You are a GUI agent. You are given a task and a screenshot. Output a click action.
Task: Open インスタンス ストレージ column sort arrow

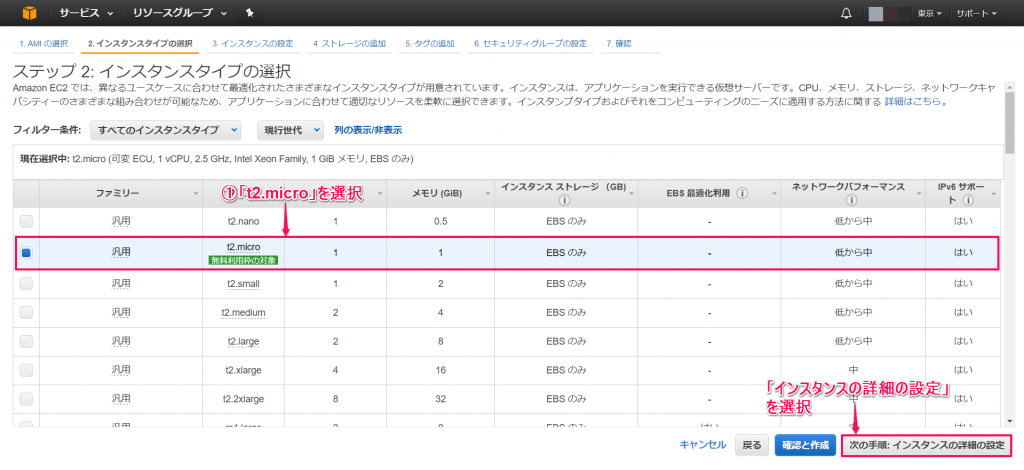click(x=631, y=194)
